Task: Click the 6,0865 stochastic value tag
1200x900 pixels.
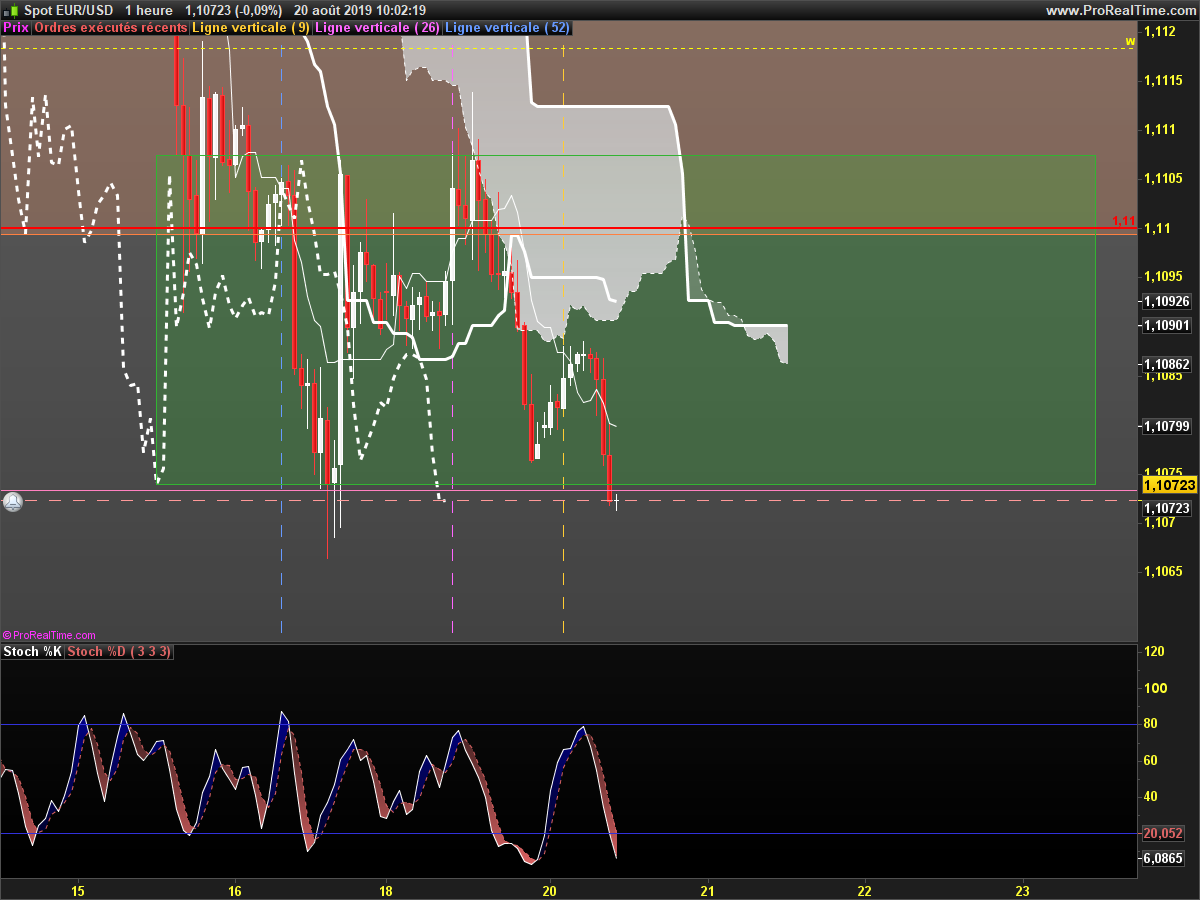Action: 1163,858
